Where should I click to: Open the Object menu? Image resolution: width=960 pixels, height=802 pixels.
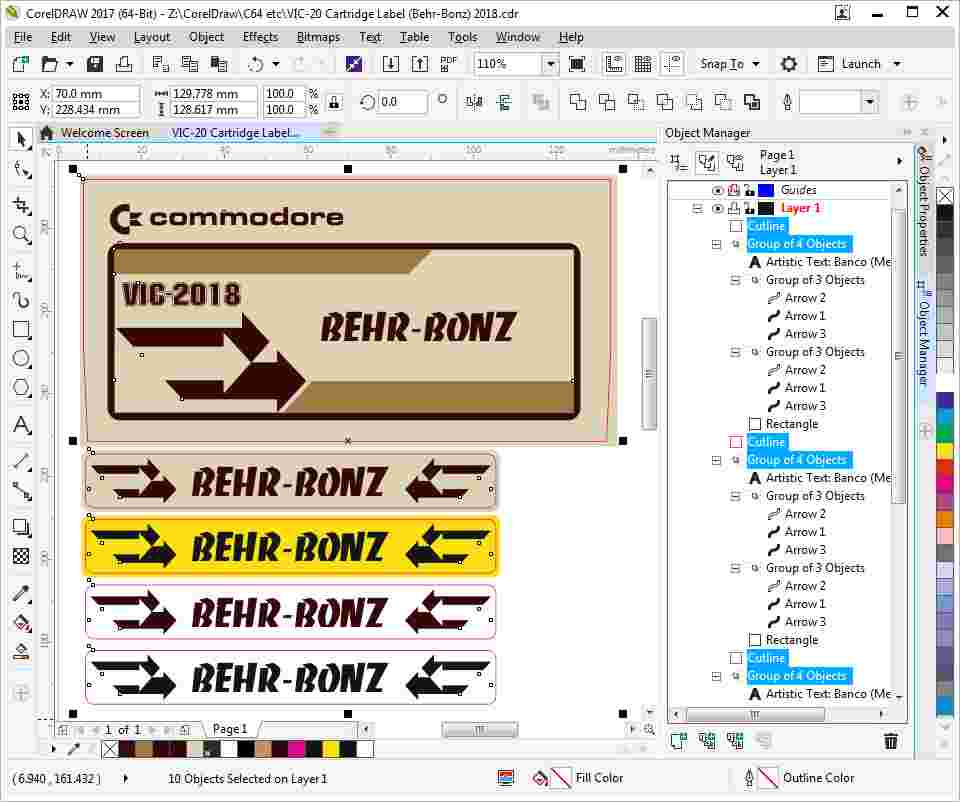coord(206,37)
